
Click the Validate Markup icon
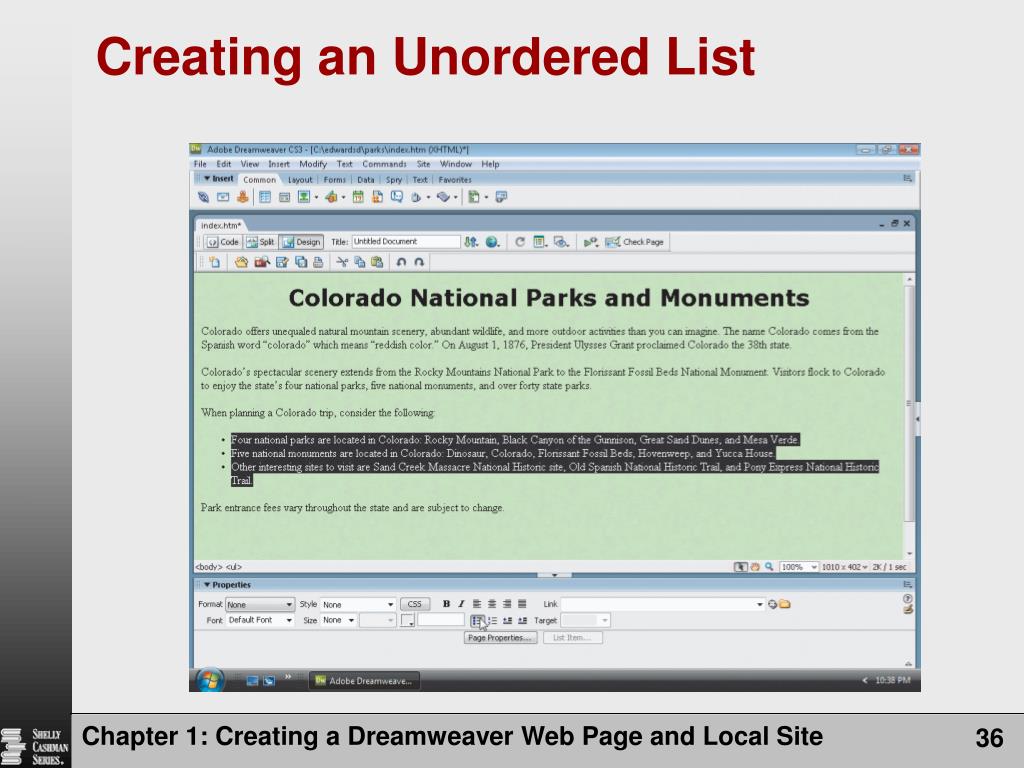pyautogui.click(x=590, y=242)
